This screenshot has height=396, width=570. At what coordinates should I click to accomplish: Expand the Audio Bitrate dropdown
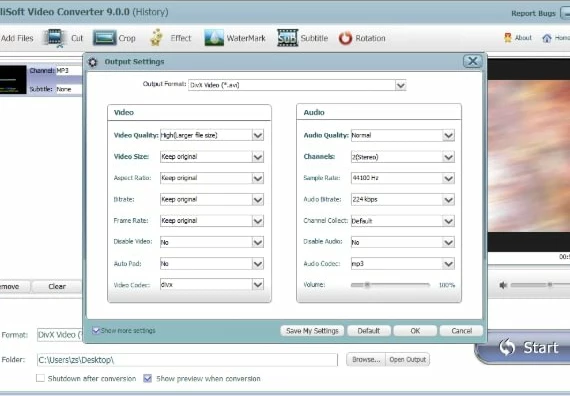(449, 200)
